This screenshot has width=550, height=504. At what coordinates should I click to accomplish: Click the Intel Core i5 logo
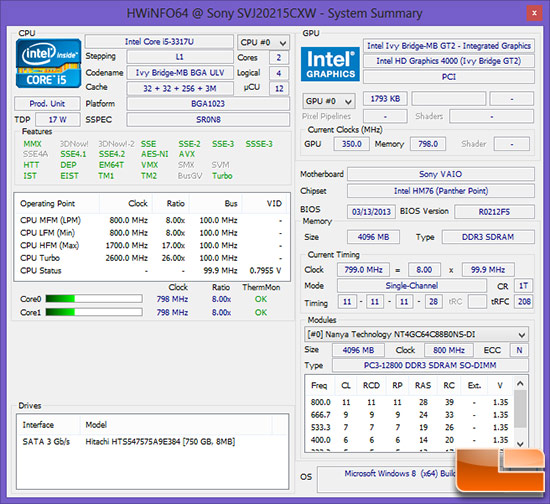[48, 63]
